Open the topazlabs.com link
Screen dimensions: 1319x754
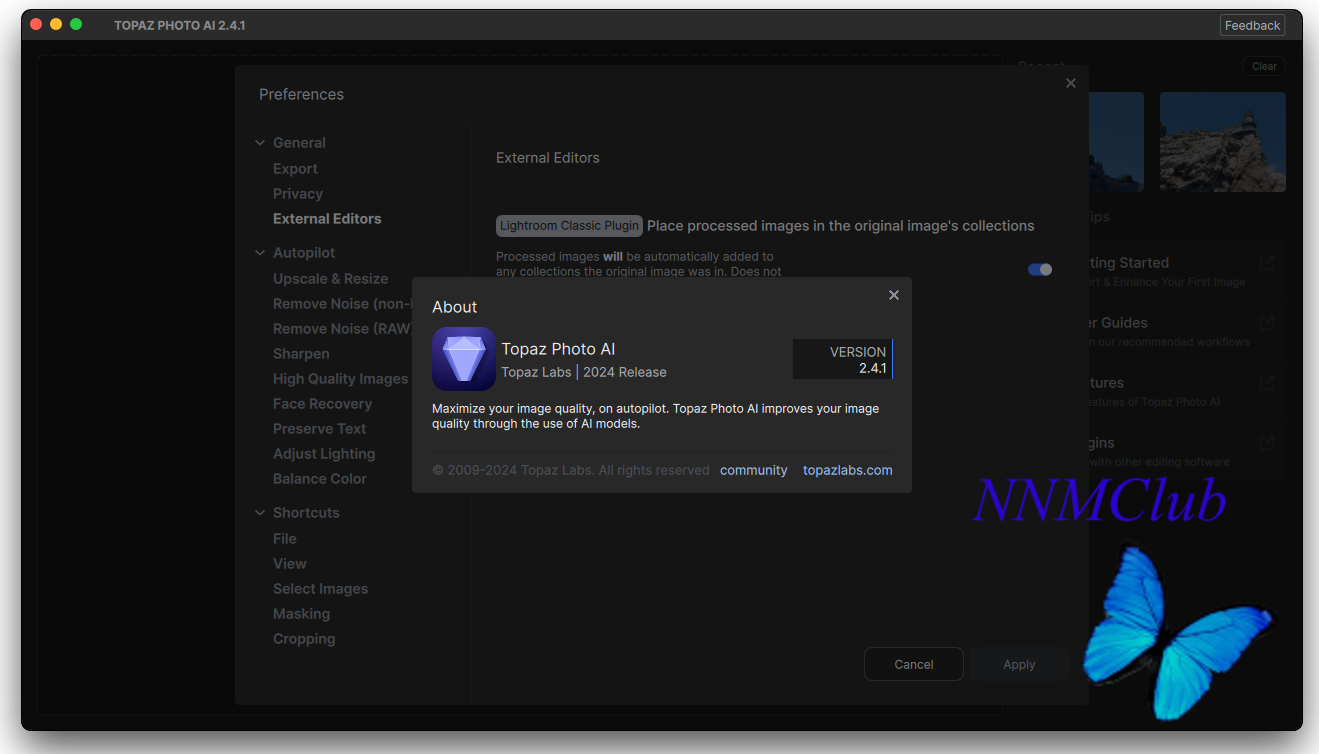(x=848, y=470)
